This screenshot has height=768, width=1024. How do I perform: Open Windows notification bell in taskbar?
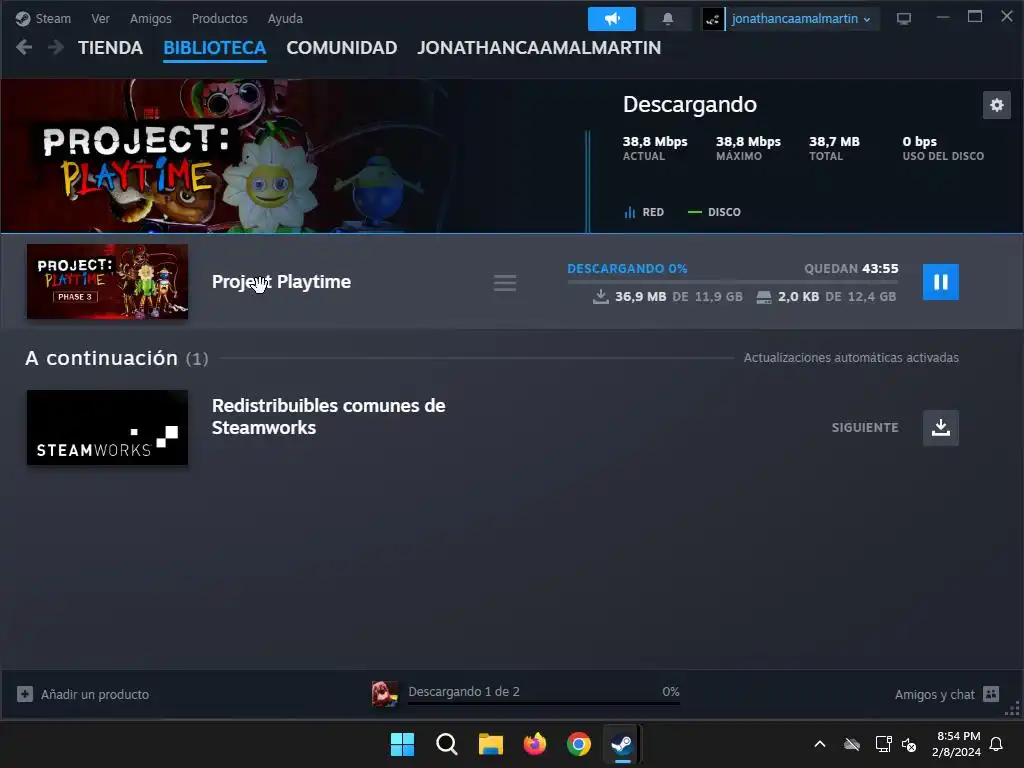tap(997, 744)
